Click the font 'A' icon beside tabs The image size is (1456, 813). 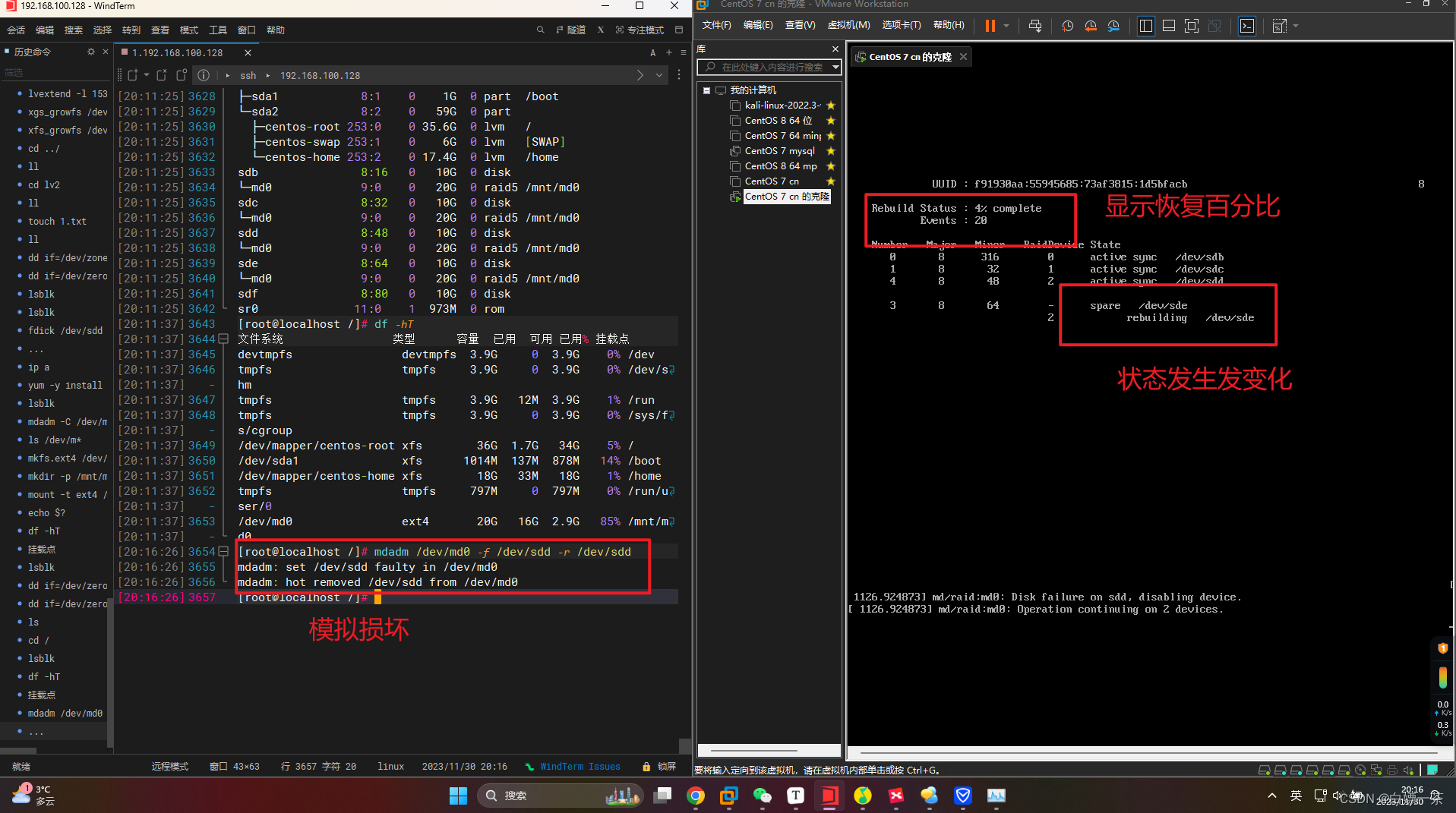[652, 52]
